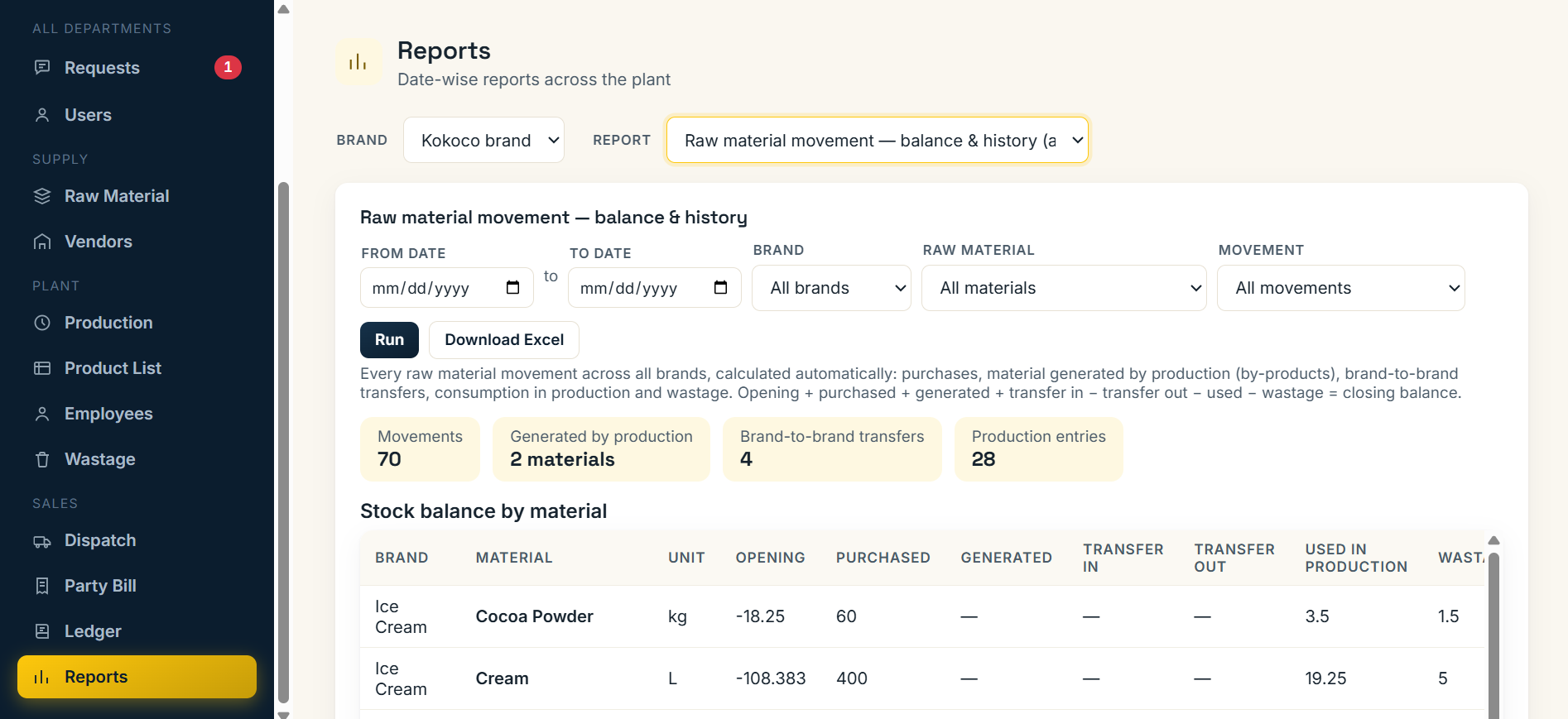Expand the All materials dropdown
The image size is (1568, 719).
1064,288
